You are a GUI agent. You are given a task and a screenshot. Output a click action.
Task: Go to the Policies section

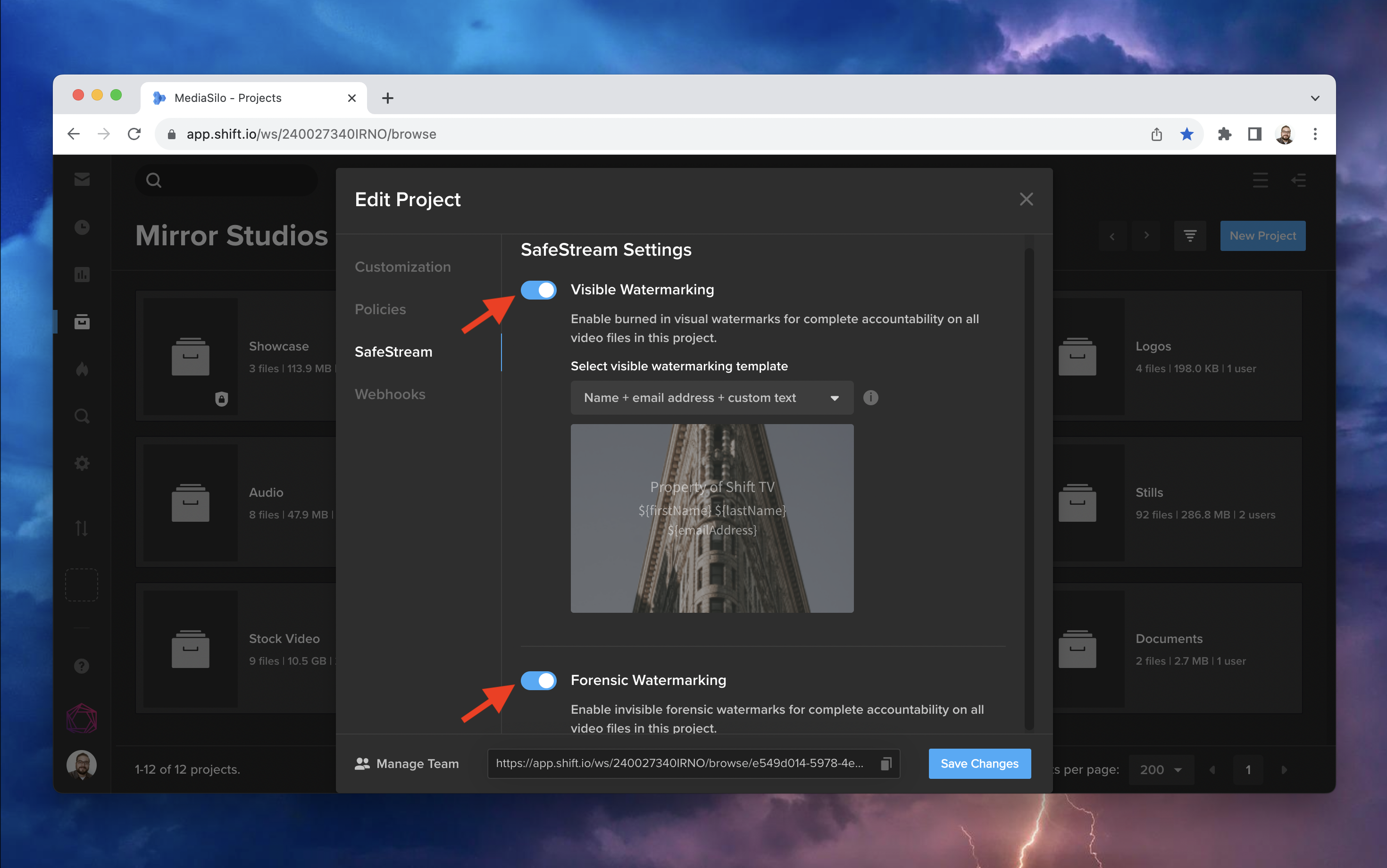380,309
